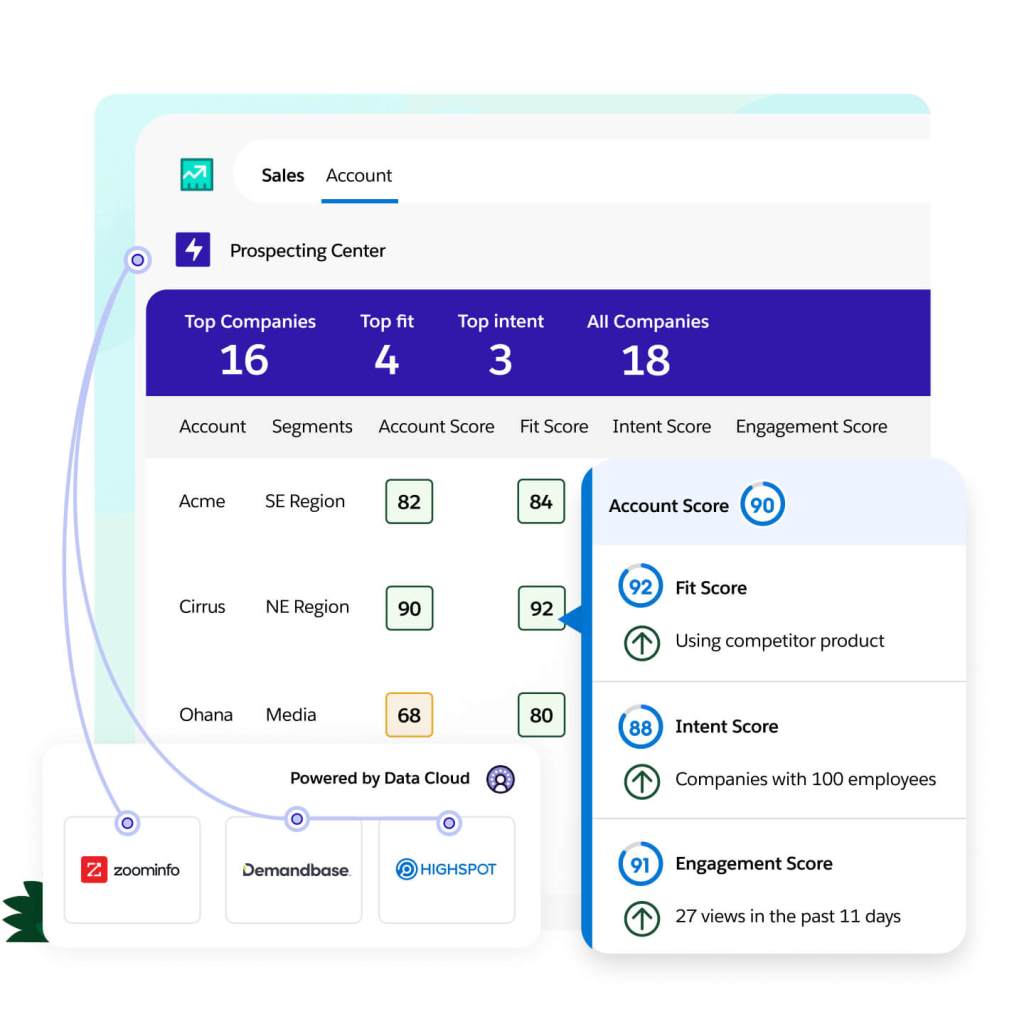Click the up arrow beside Companies with 100 employees

click(642, 780)
